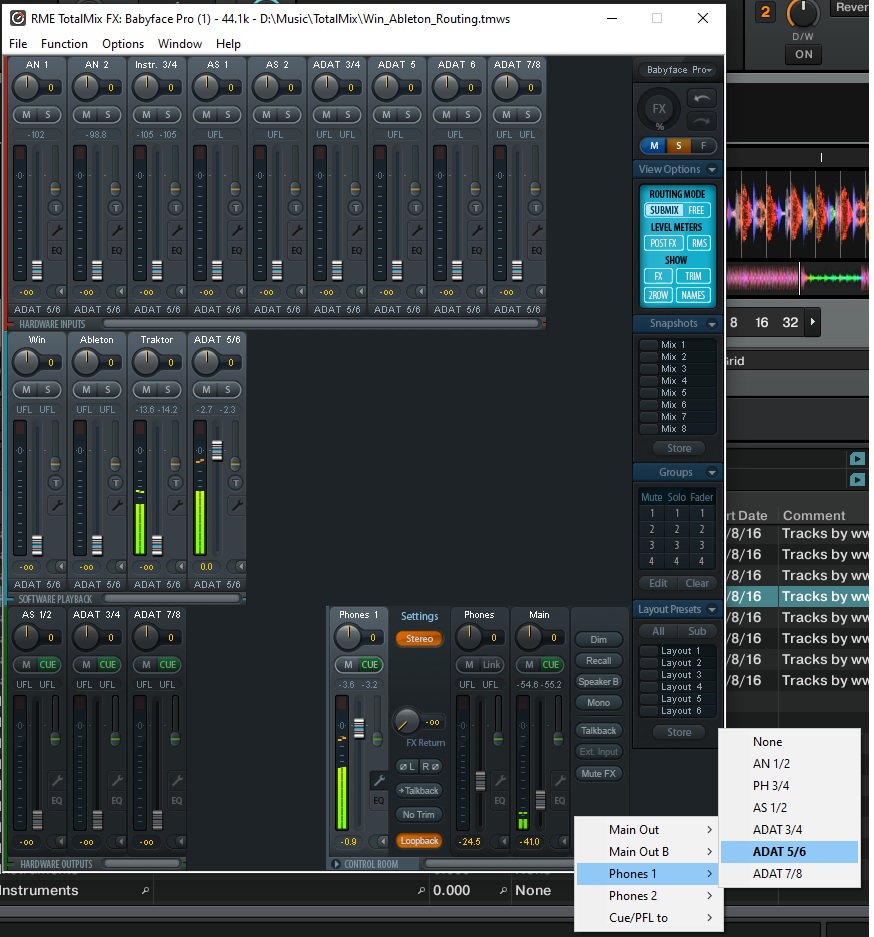Open settings wrench on AN 1 channel

tap(57, 230)
